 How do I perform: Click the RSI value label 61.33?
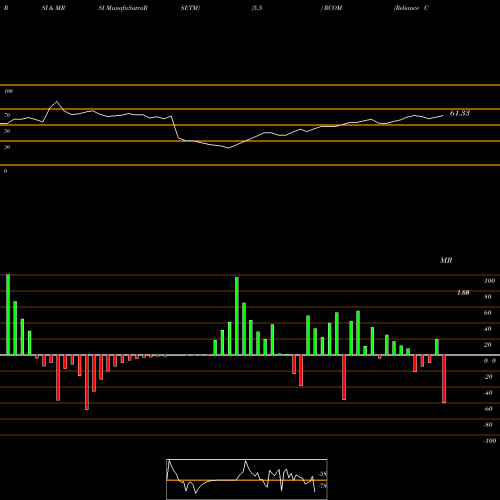pyautogui.click(x=460, y=113)
